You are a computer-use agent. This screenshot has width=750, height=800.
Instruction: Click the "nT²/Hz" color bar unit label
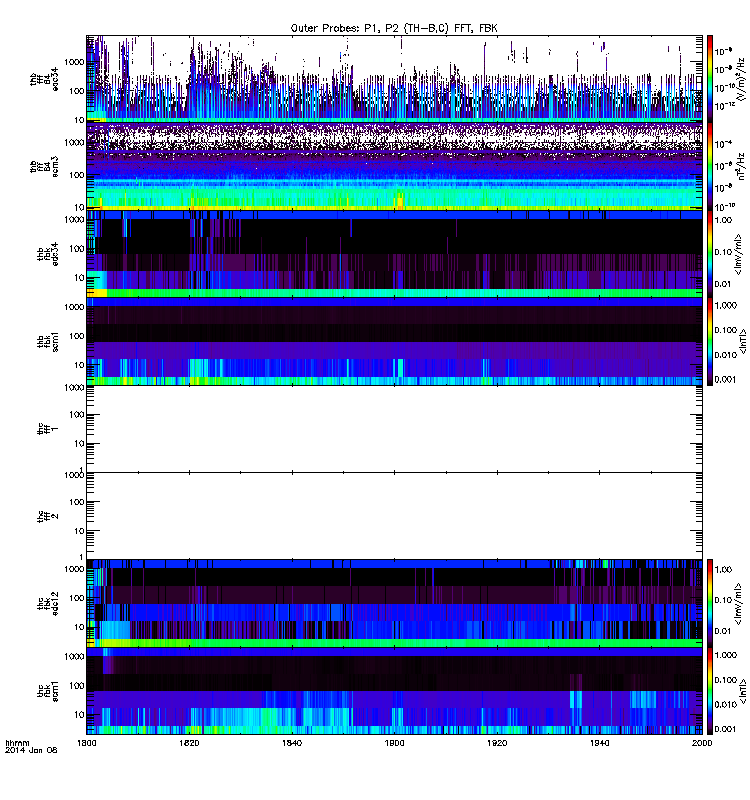[x=740, y=166]
